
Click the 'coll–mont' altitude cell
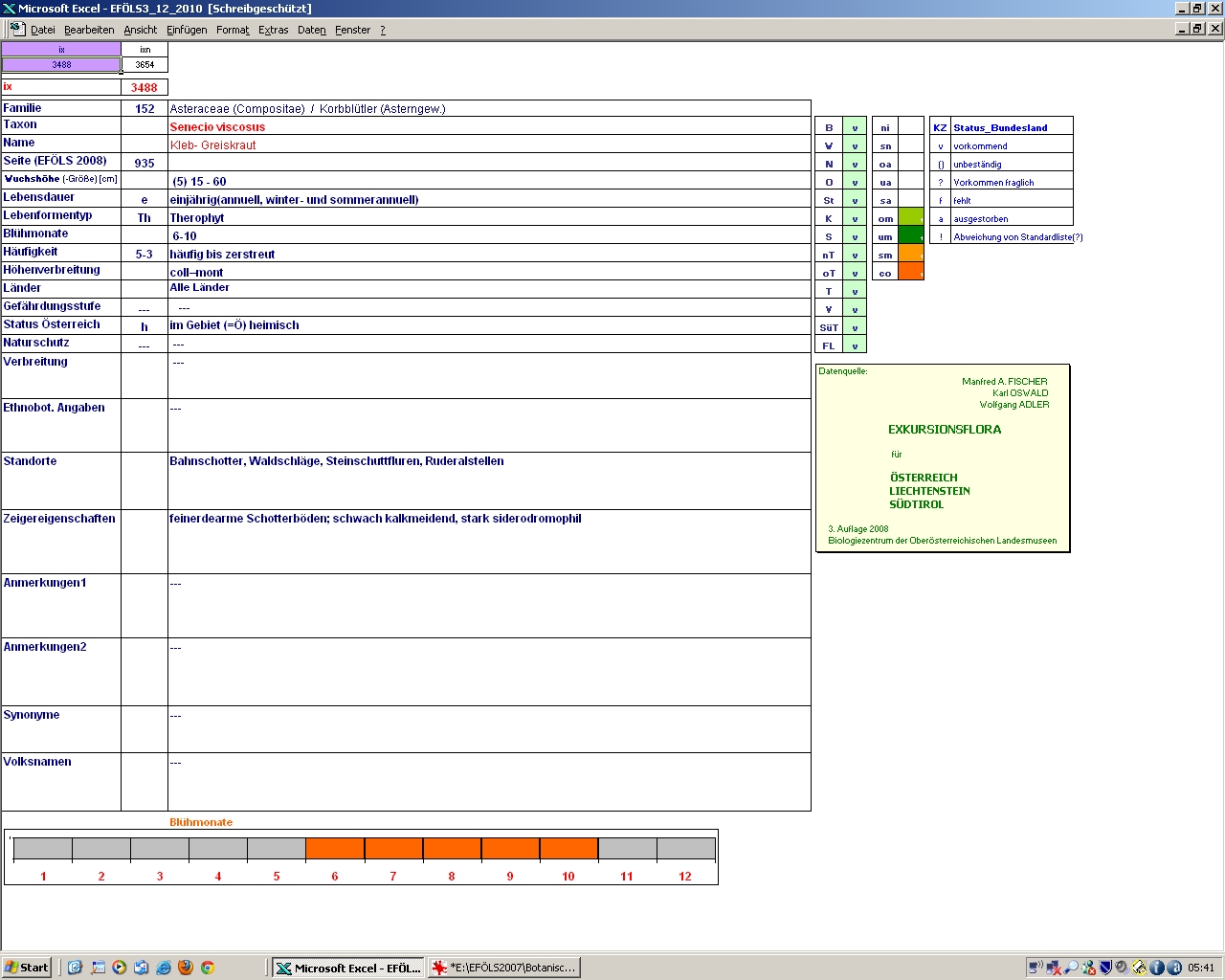click(489, 272)
